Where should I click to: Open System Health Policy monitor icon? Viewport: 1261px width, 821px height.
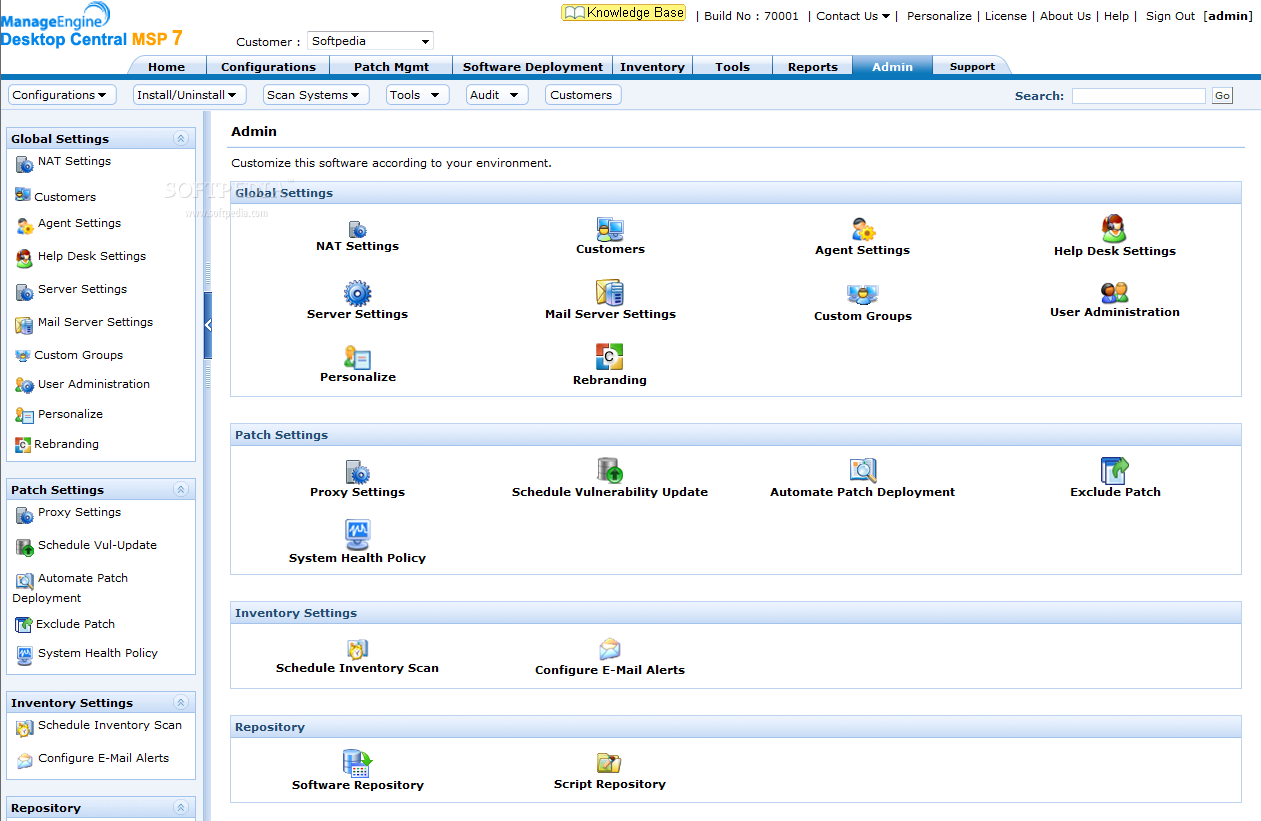(357, 535)
